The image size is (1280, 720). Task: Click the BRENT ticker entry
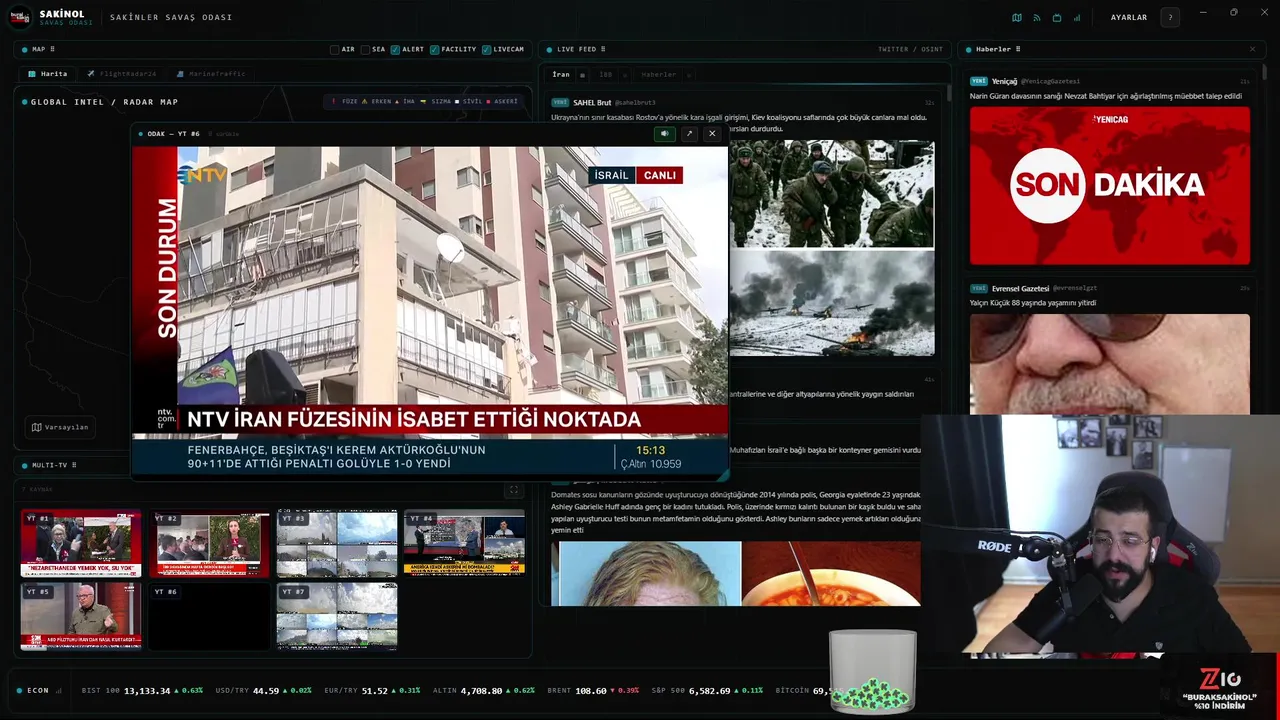click(593, 691)
